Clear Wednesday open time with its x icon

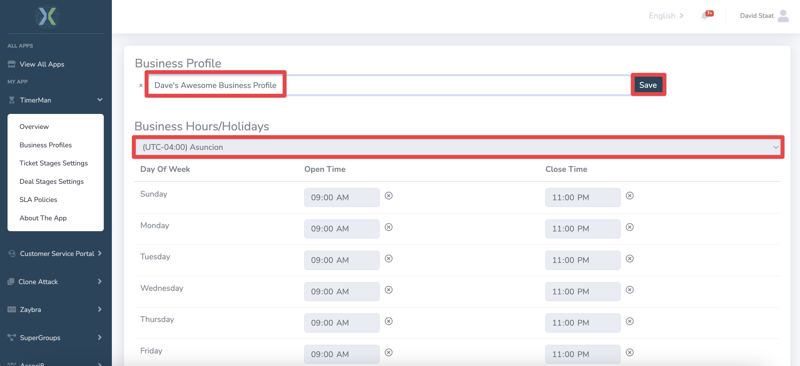pos(388,290)
